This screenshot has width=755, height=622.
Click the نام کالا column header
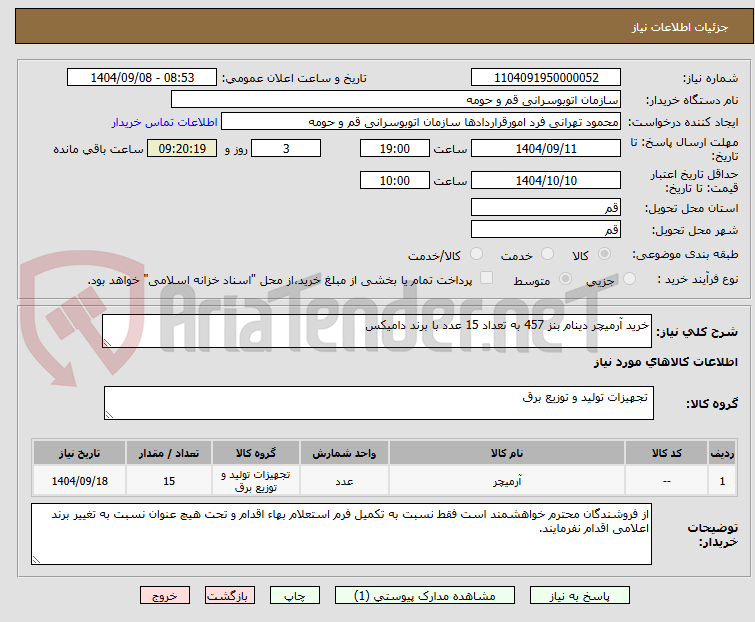(507, 453)
